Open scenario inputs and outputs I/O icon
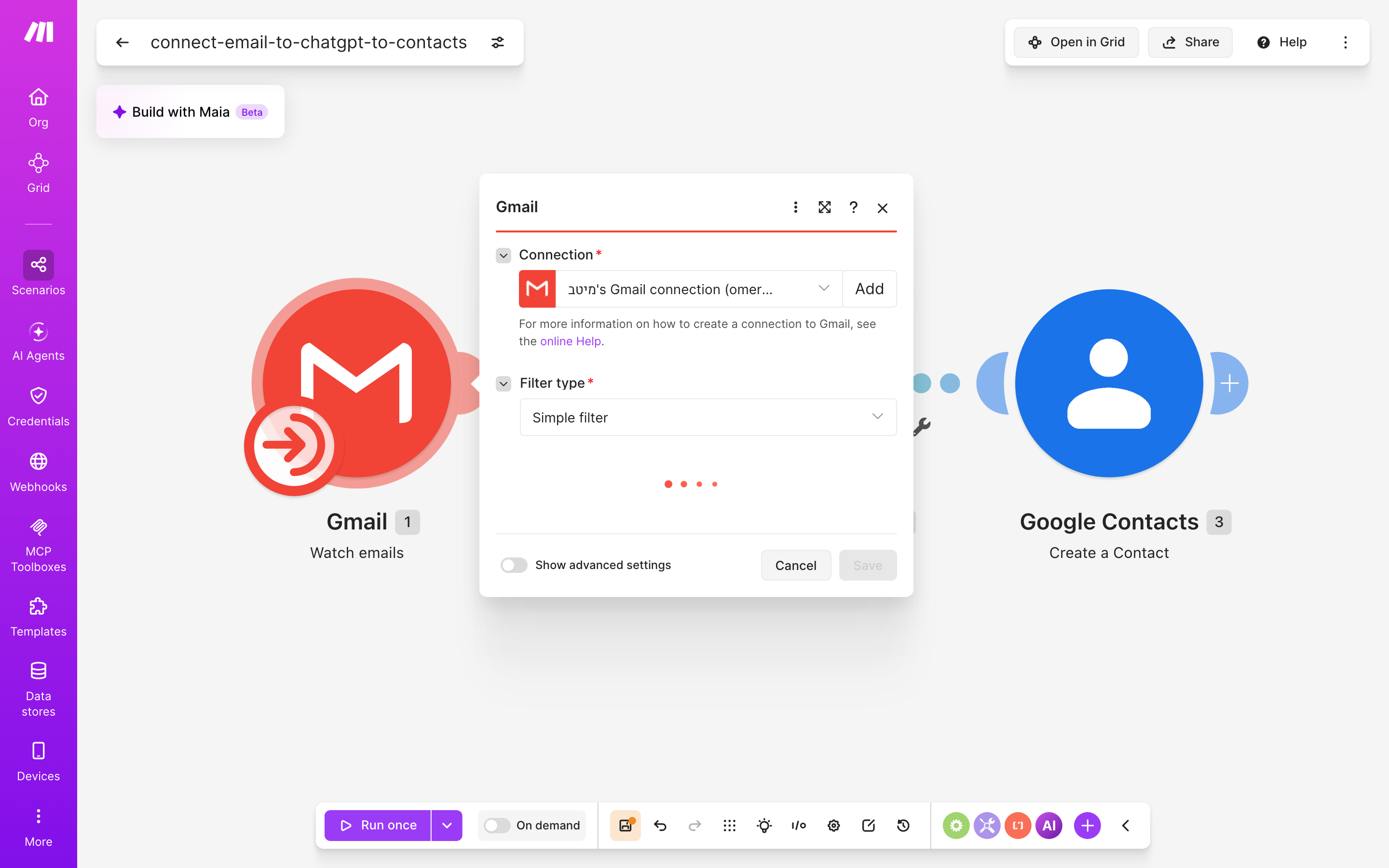Viewport: 1389px width, 868px height. click(799, 826)
